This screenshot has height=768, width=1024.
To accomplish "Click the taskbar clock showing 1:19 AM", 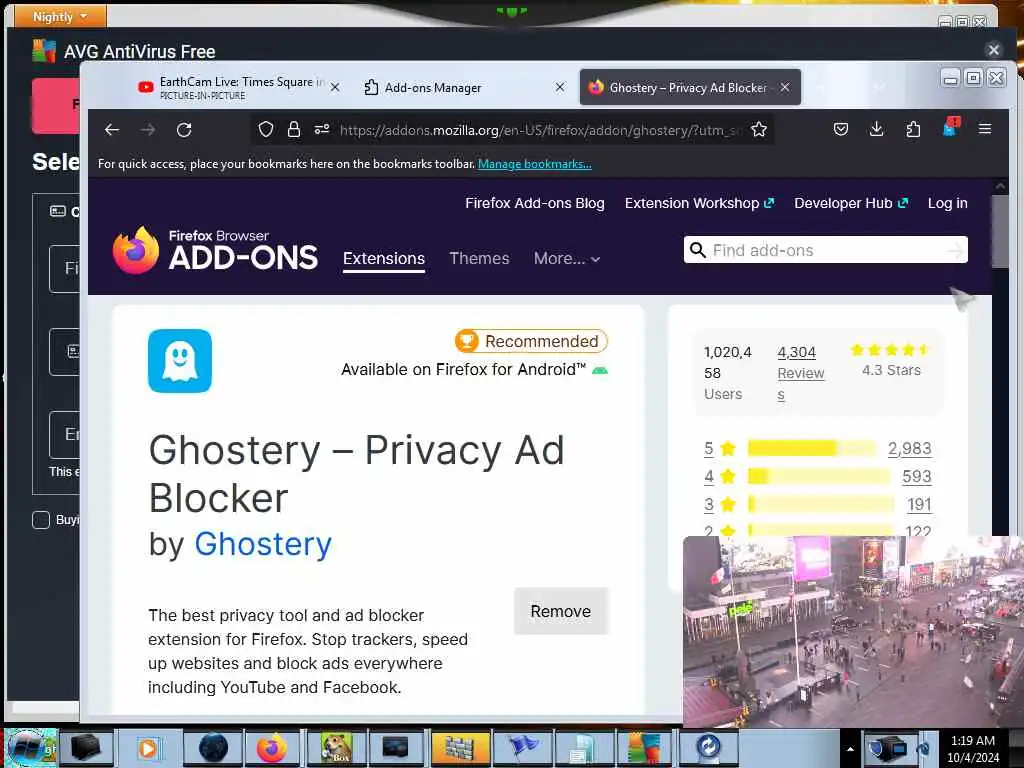I will pyautogui.click(x=973, y=749).
